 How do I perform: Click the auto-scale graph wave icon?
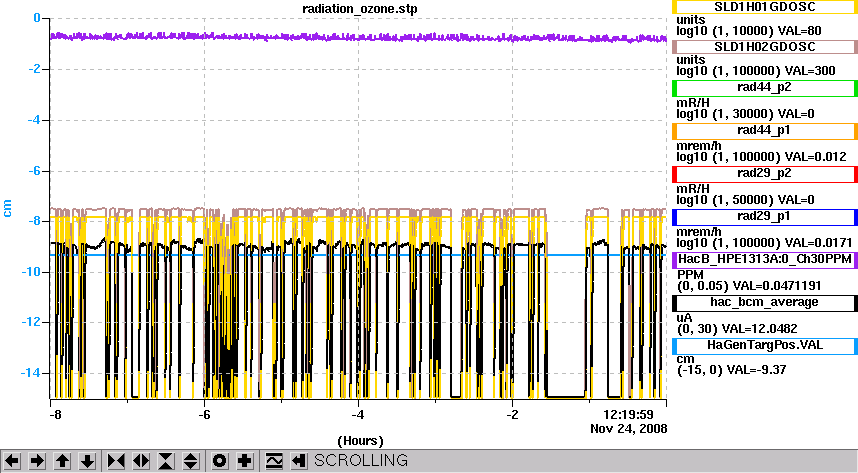tap(274, 461)
